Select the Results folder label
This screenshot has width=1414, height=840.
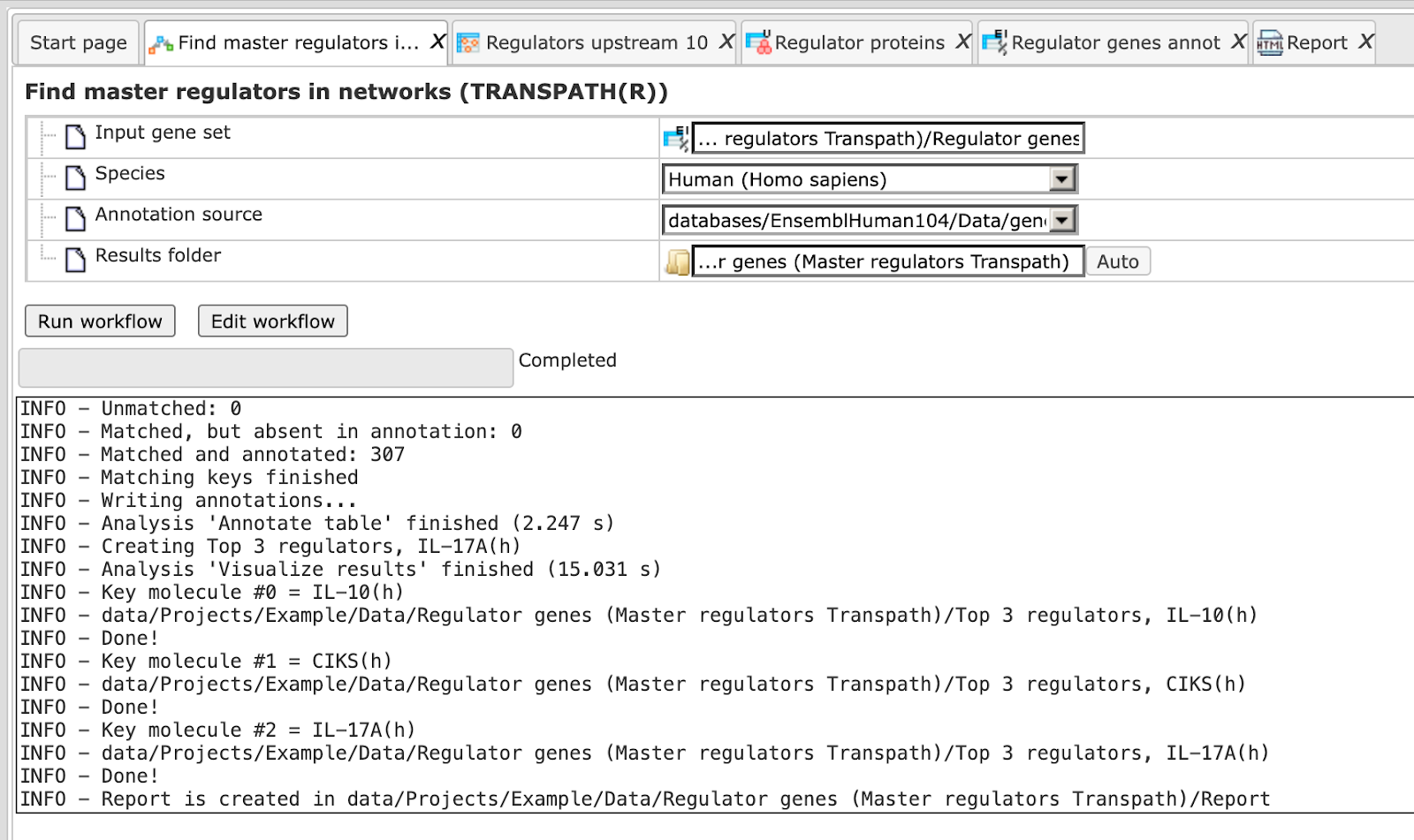(158, 255)
